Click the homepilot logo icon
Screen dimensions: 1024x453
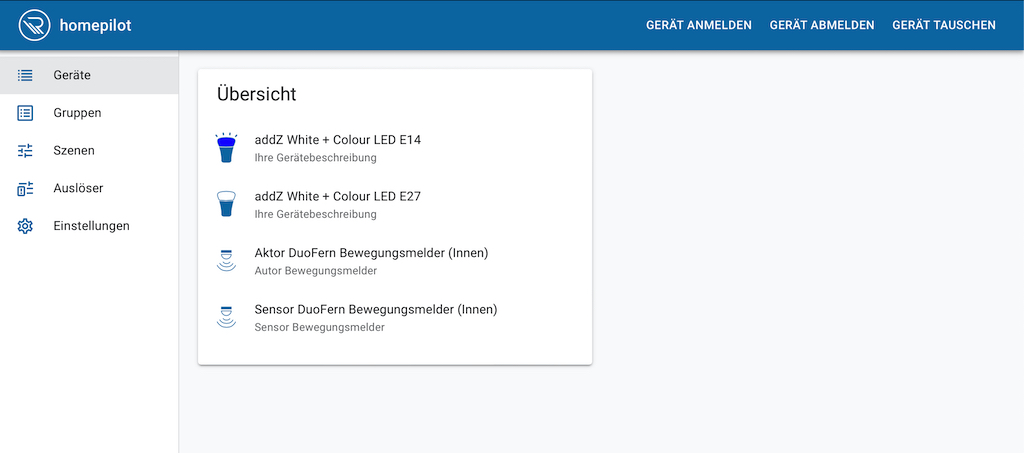click(35, 25)
